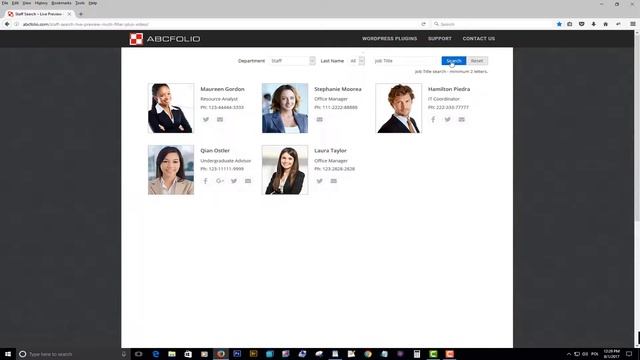Open Qian Ostler's Facebook icon

[205, 181]
